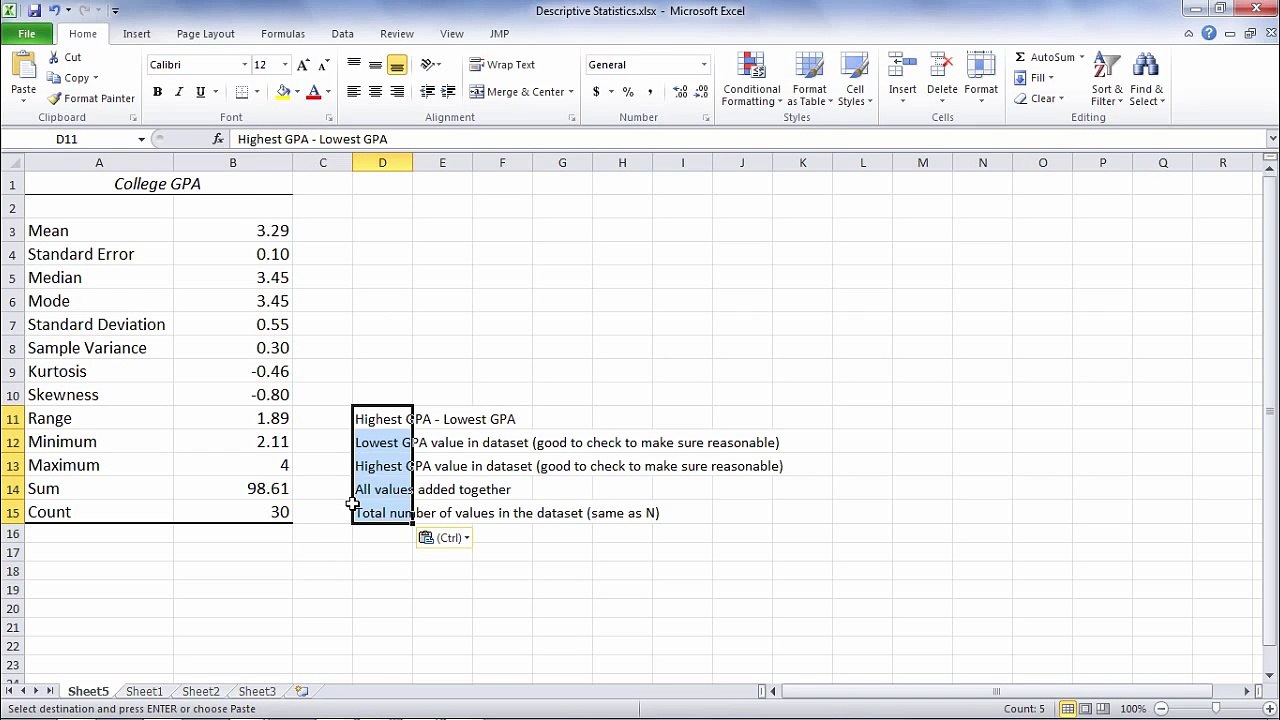Screen dimensions: 1280x720
Task: Click the horizontal scrollbar thumb
Action: click(996, 691)
